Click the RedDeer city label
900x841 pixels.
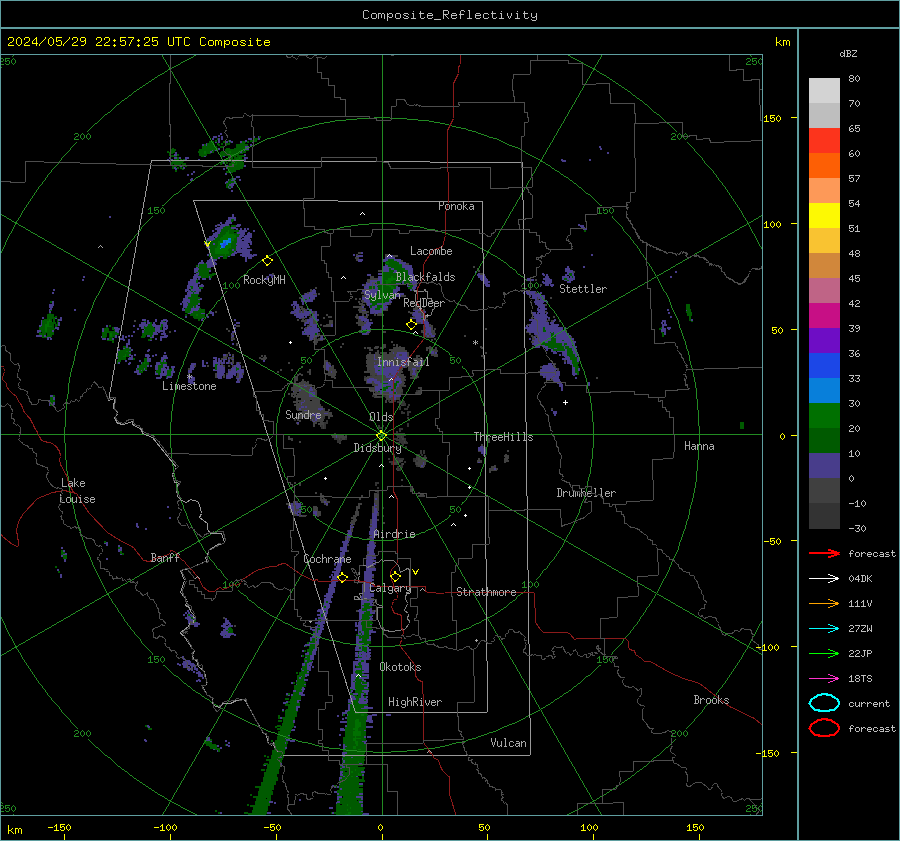(x=424, y=303)
